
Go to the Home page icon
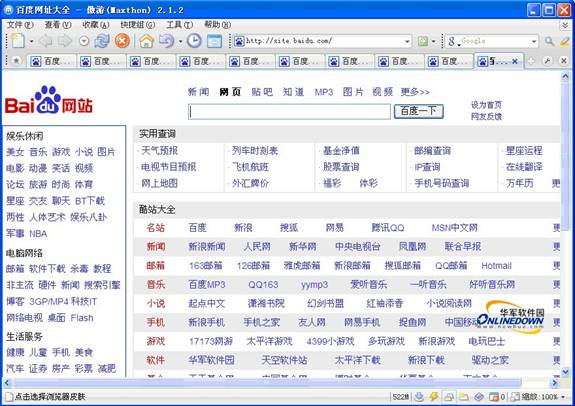tap(146, 41)
